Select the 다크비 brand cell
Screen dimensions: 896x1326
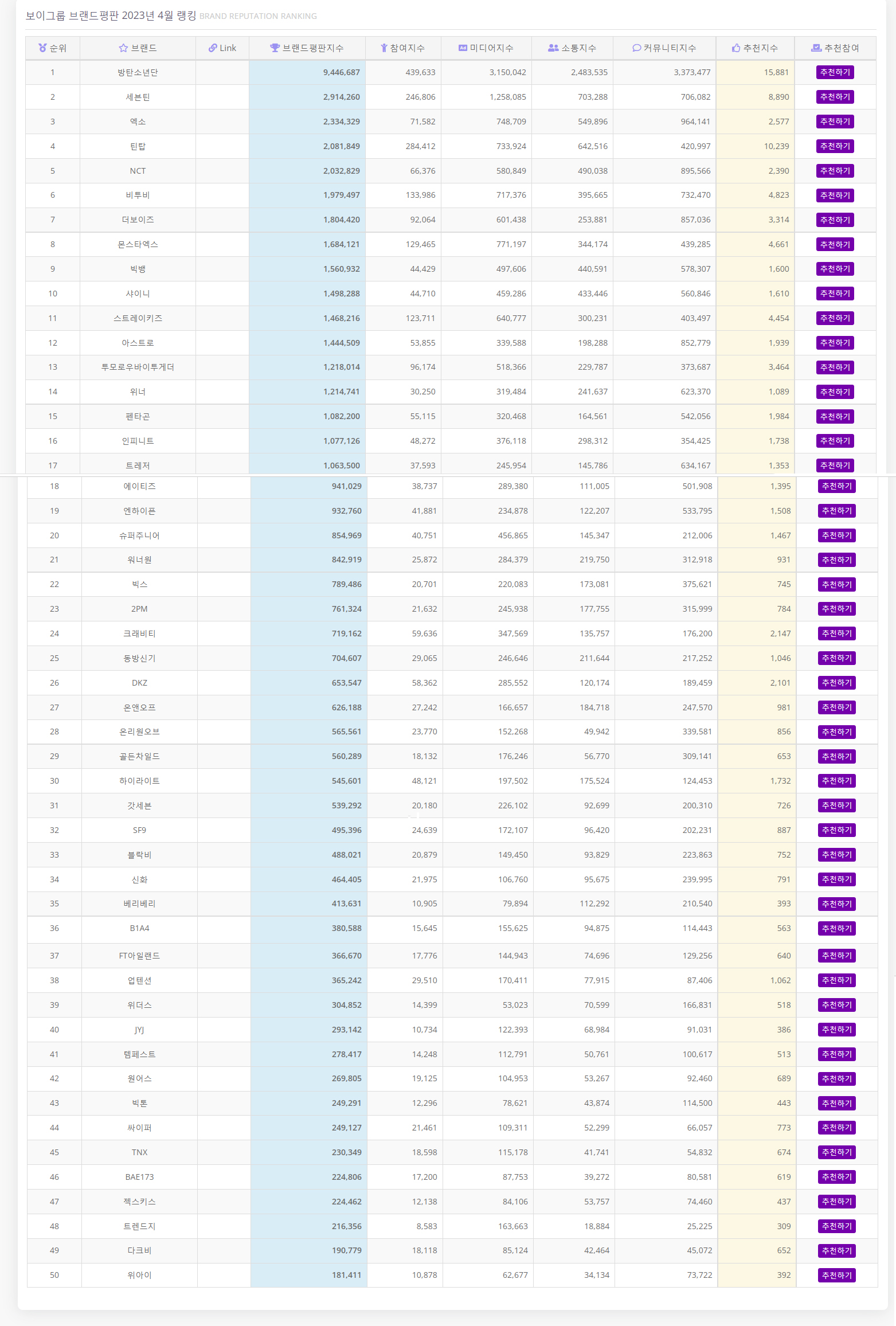pos(139,1250)
